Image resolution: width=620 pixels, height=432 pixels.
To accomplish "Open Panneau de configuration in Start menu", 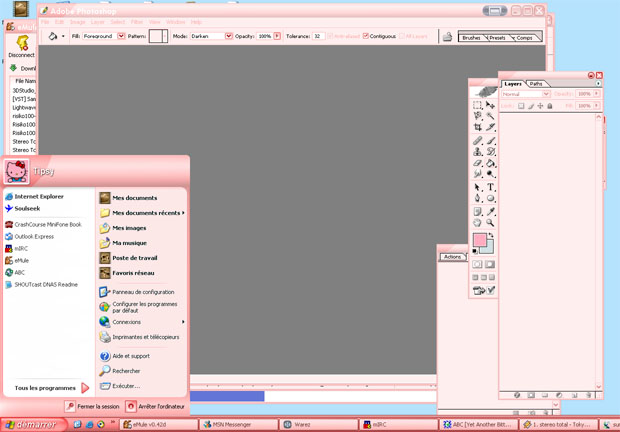I will 137,292.
